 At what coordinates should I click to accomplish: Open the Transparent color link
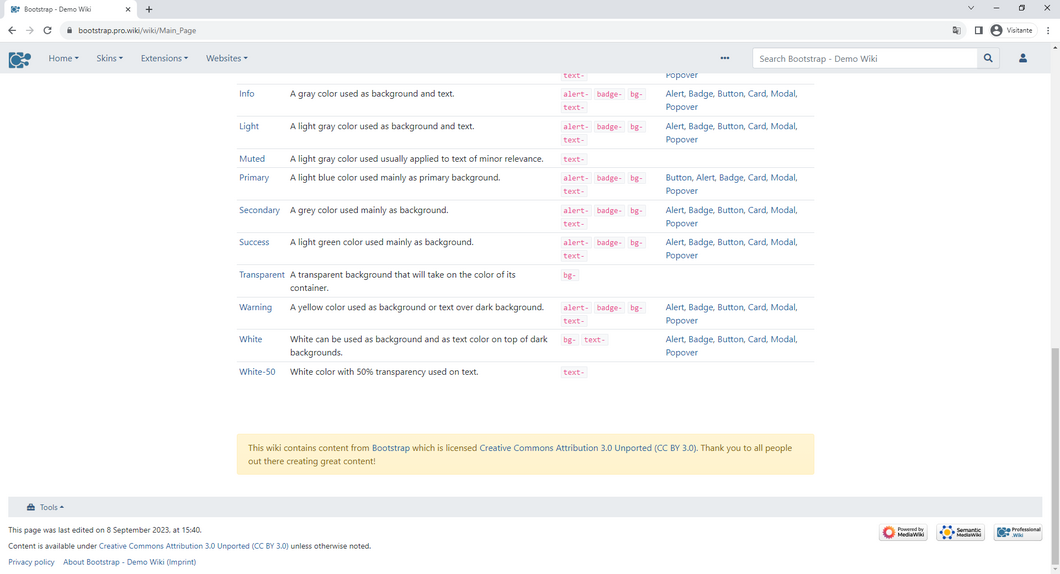click(x=262, y=275)
